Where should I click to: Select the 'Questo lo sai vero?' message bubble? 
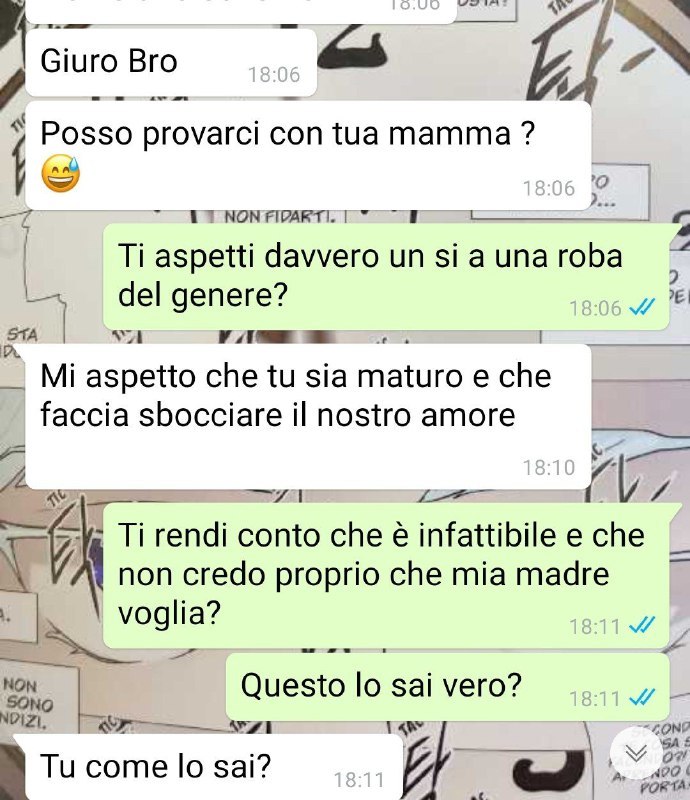point(448,687)
